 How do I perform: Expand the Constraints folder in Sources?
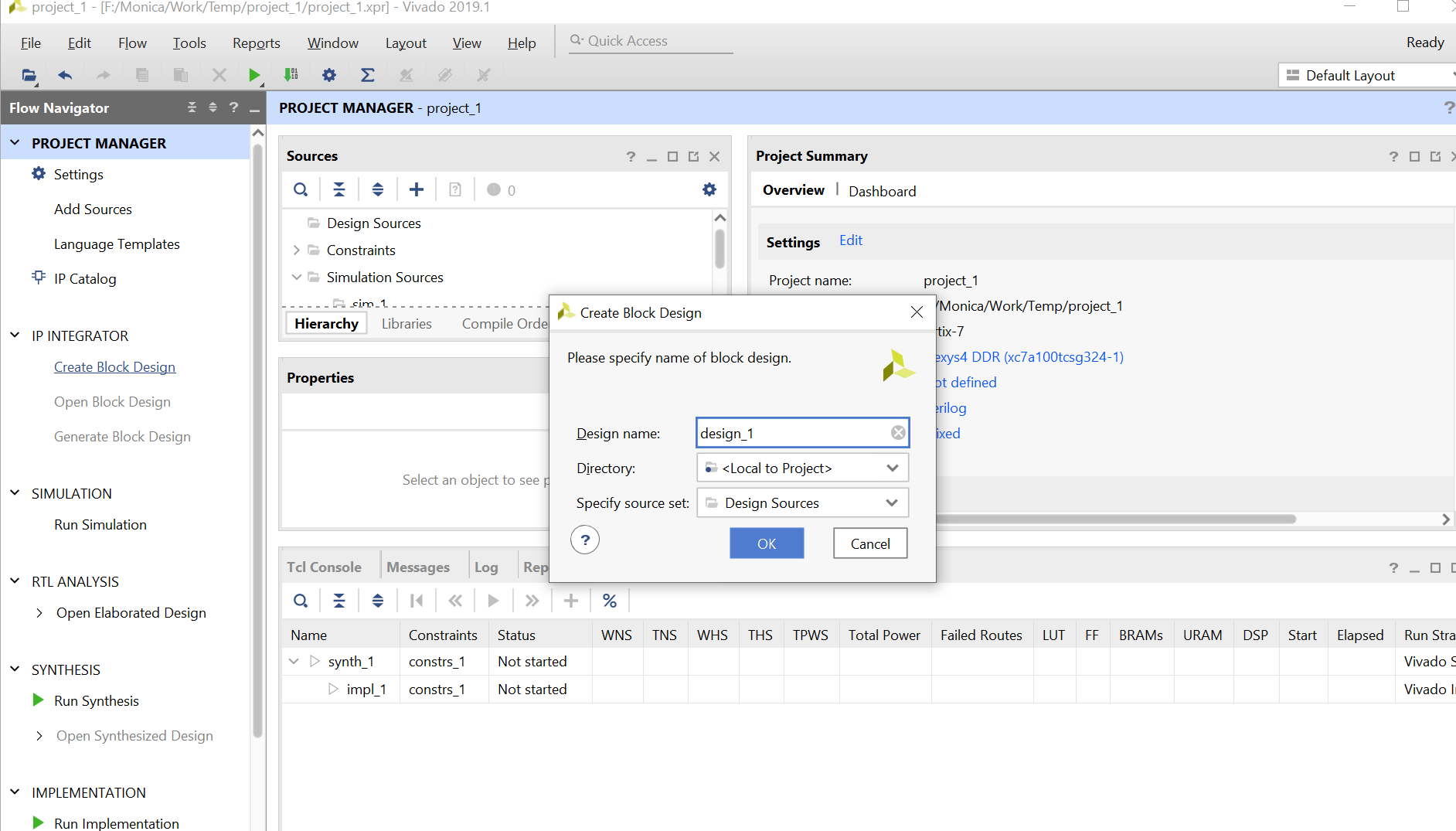coord(296,250)
